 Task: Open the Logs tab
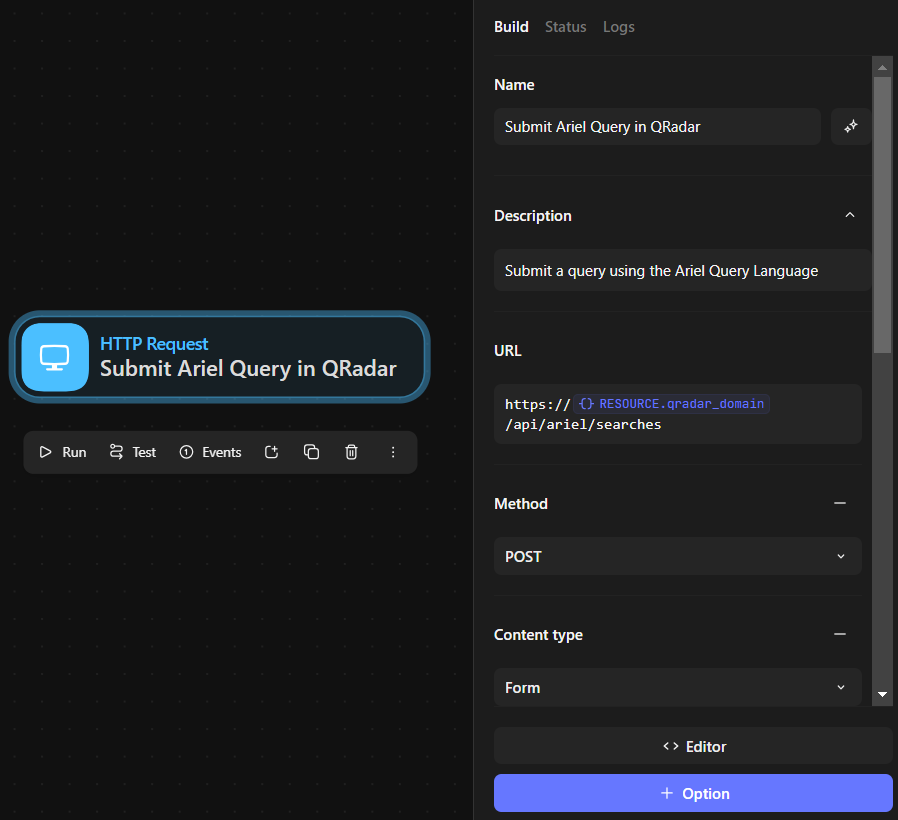619,27
